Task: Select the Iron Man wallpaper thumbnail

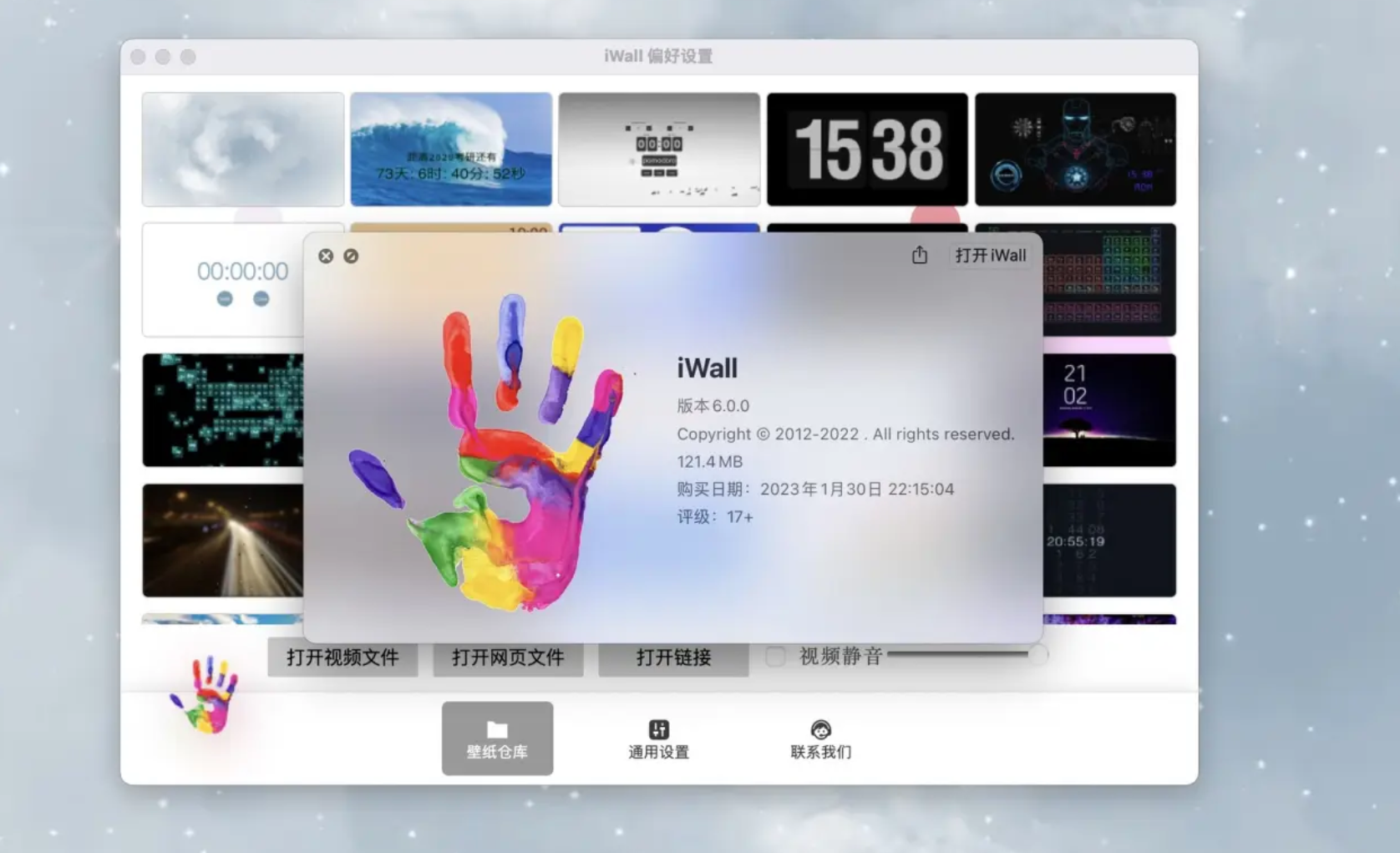Action: tap(1074, 150)
